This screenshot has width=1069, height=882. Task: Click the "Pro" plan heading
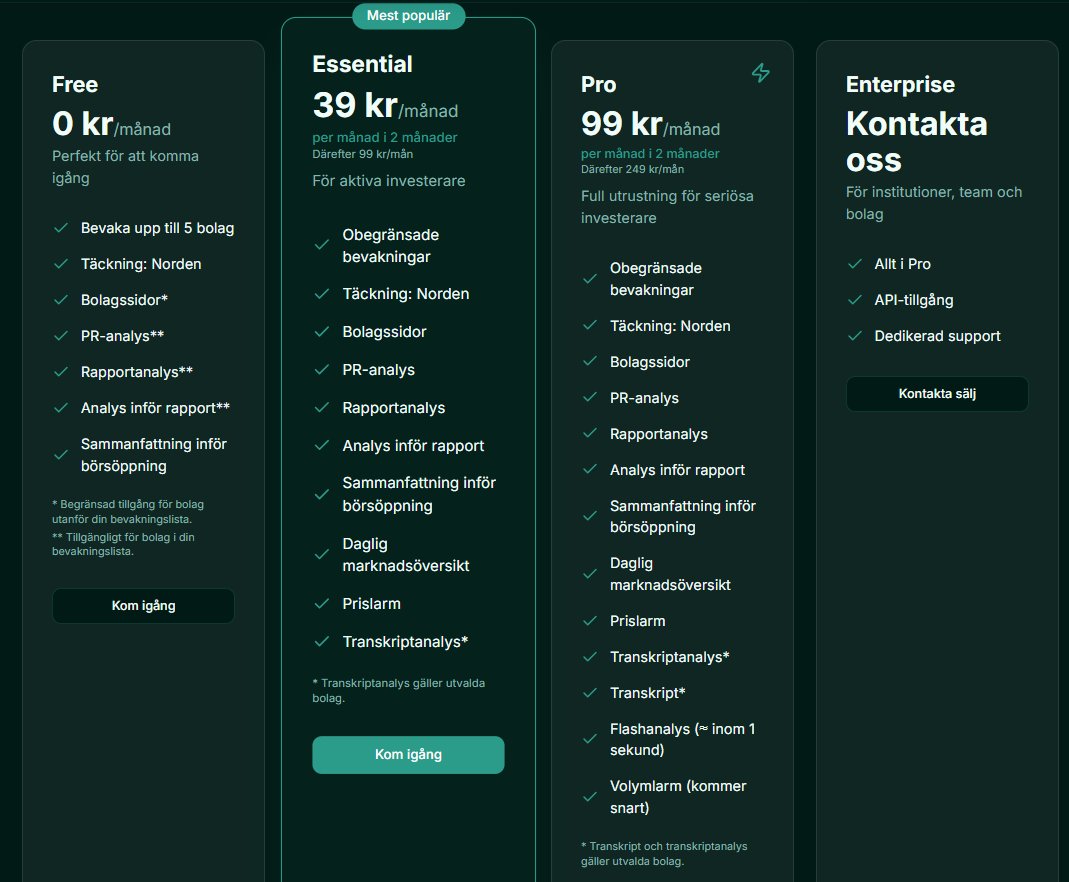point(599,85)
